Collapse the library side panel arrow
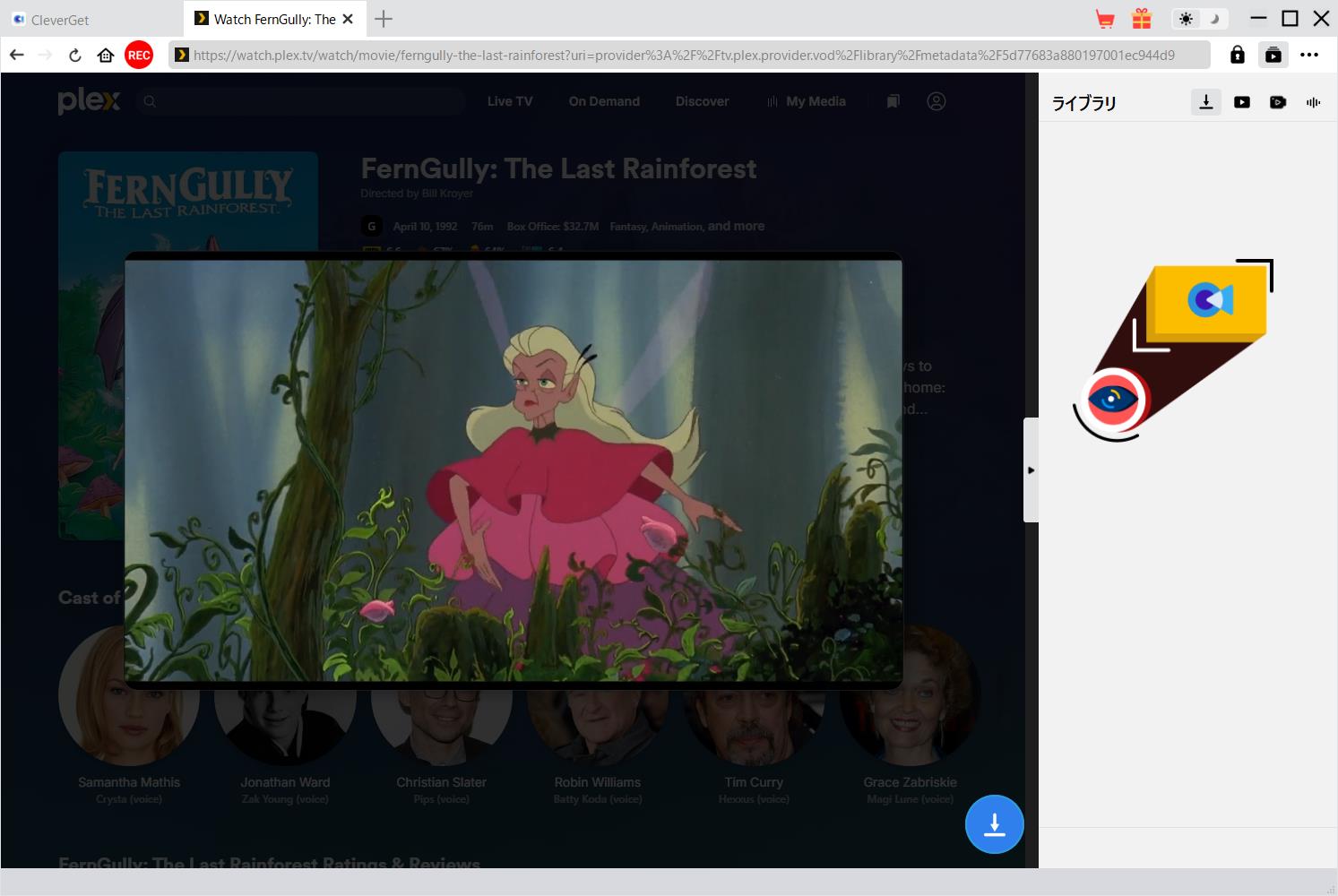This screenshot has height=896, width=1338. (x=1031, y=470)
